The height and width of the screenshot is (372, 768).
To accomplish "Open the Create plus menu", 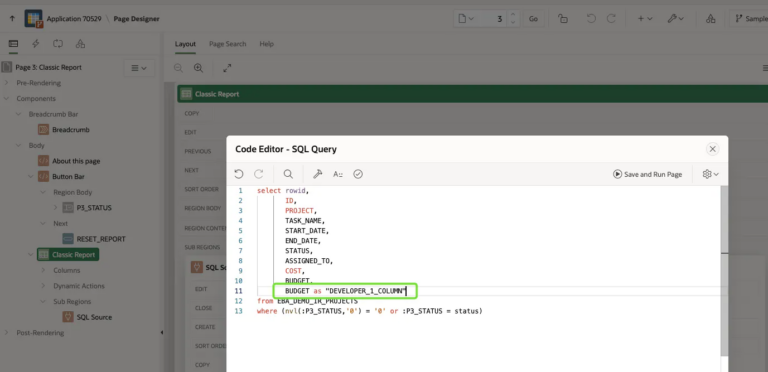I will coord(645,19).
